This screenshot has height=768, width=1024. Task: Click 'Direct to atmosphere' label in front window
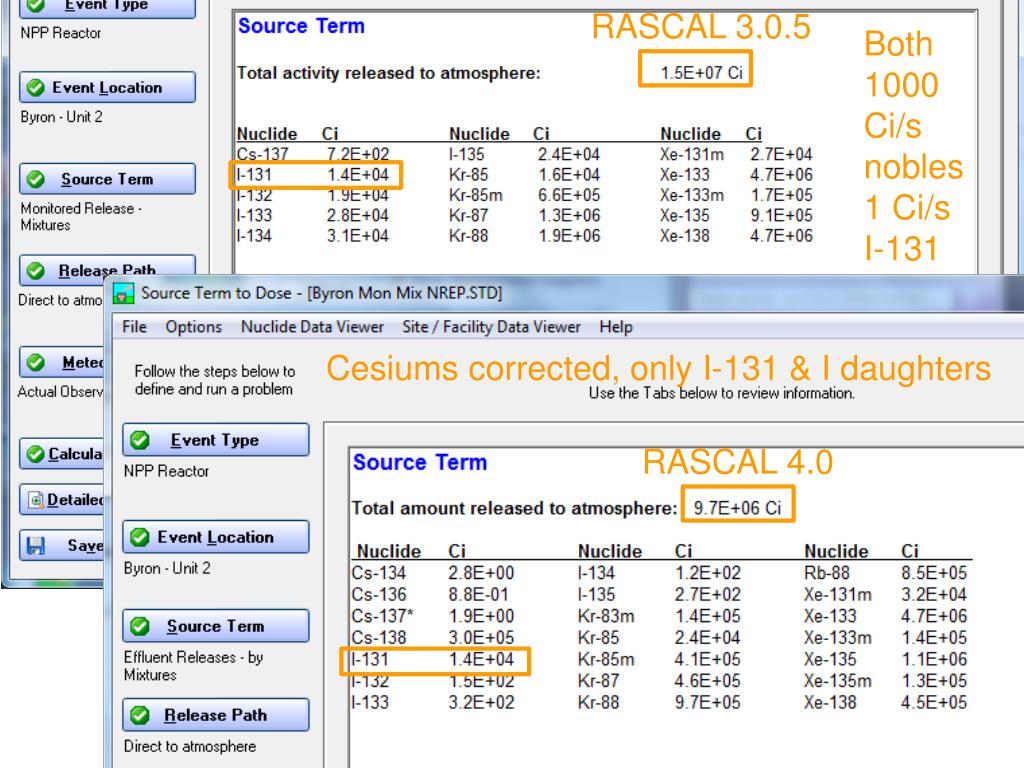(x=190, y=746)
